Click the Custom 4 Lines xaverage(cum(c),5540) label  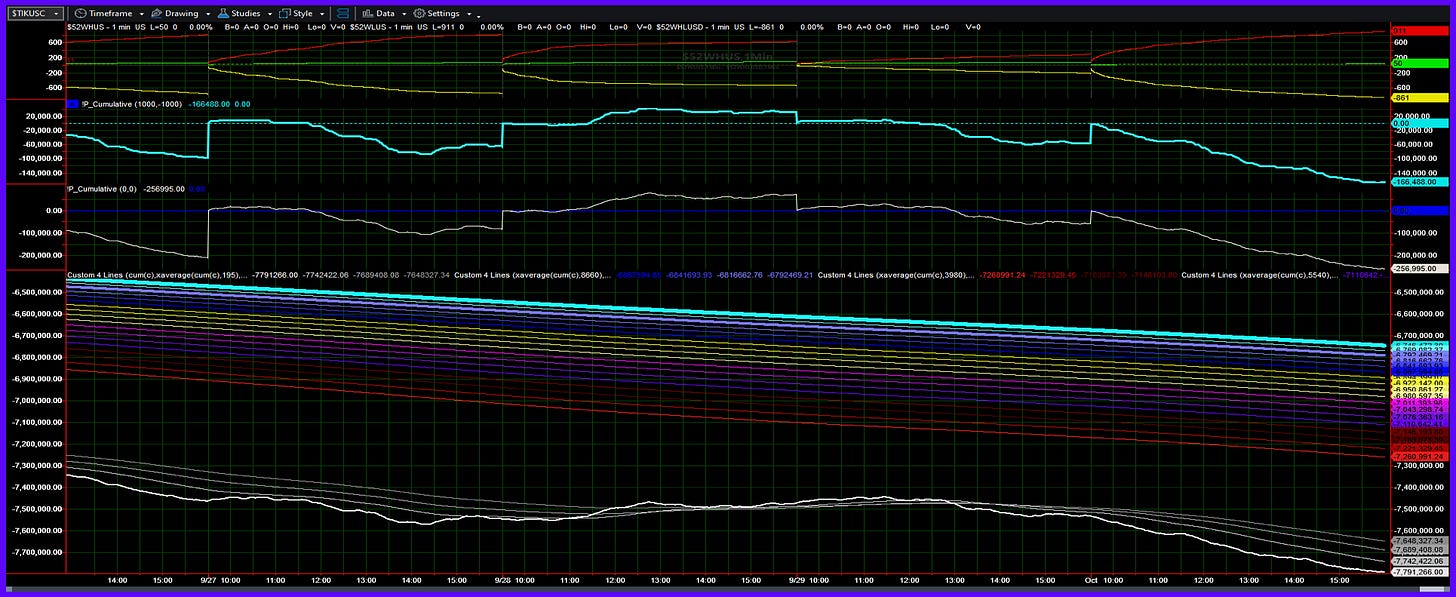1259,274
